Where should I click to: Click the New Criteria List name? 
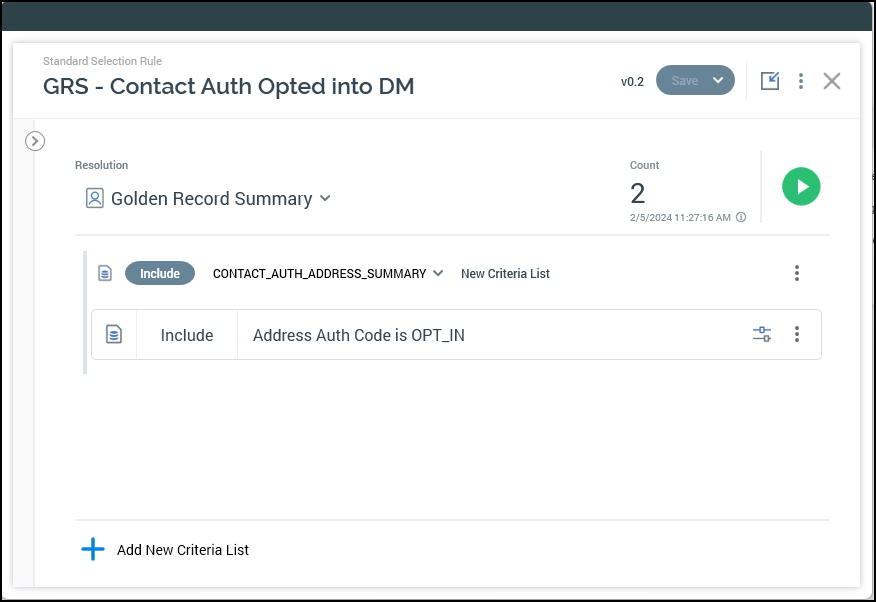pos(505,274)
